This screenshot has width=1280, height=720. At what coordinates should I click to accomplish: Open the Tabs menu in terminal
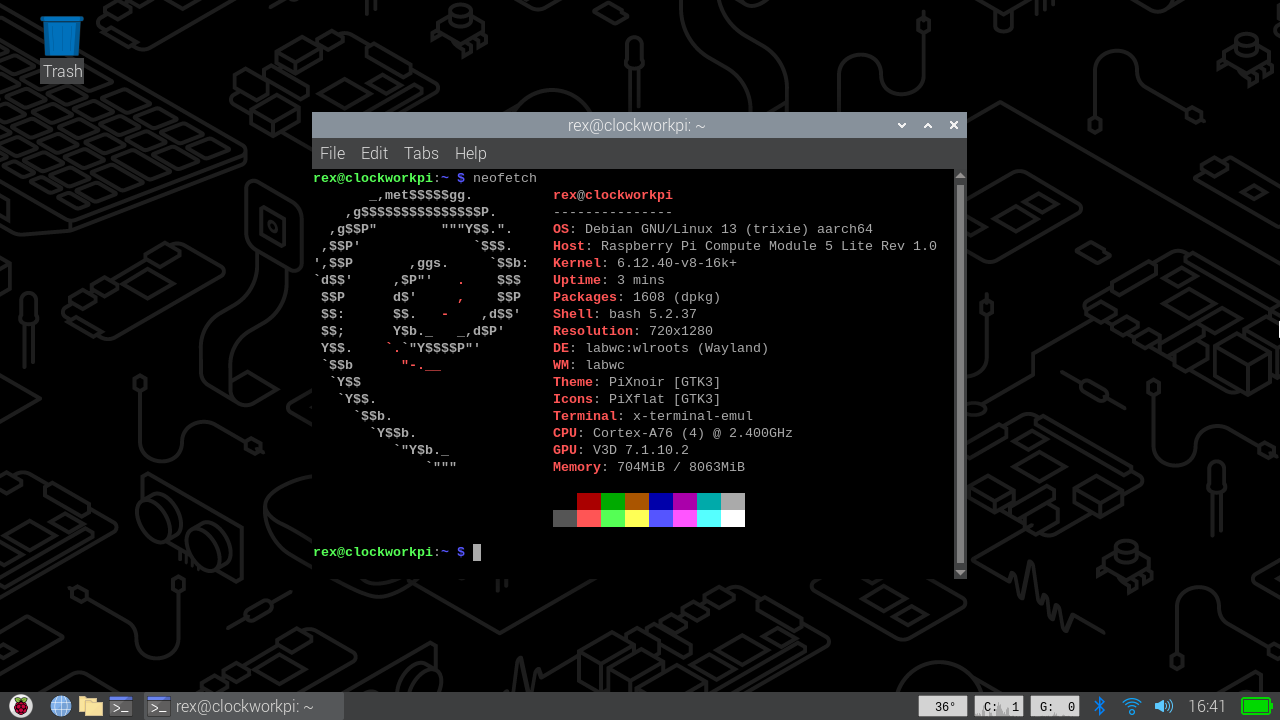tap(421, 153)
